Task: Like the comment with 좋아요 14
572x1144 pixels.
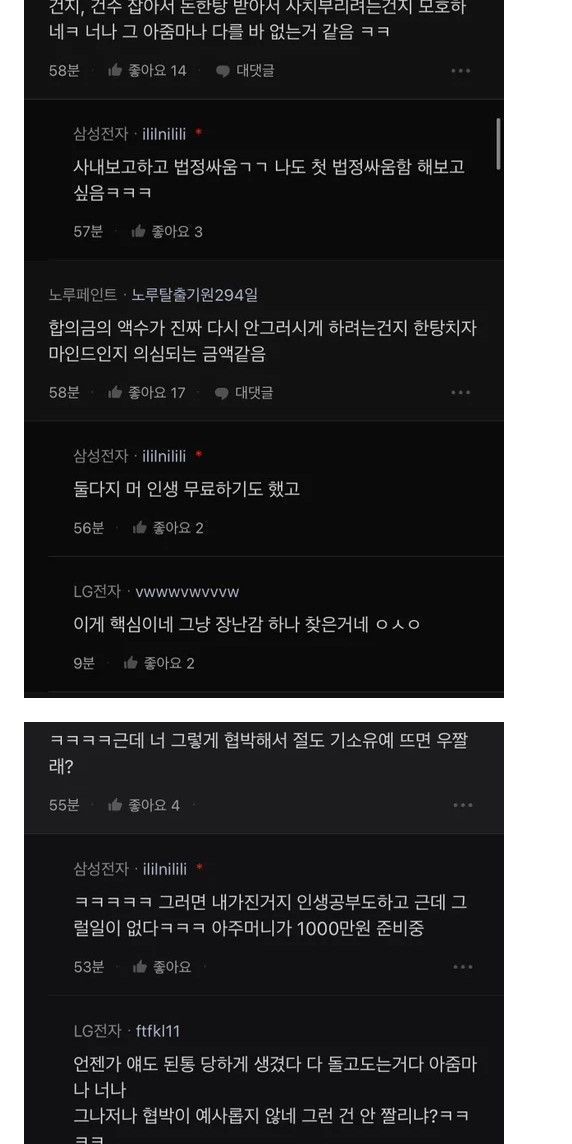Action: 147,71
